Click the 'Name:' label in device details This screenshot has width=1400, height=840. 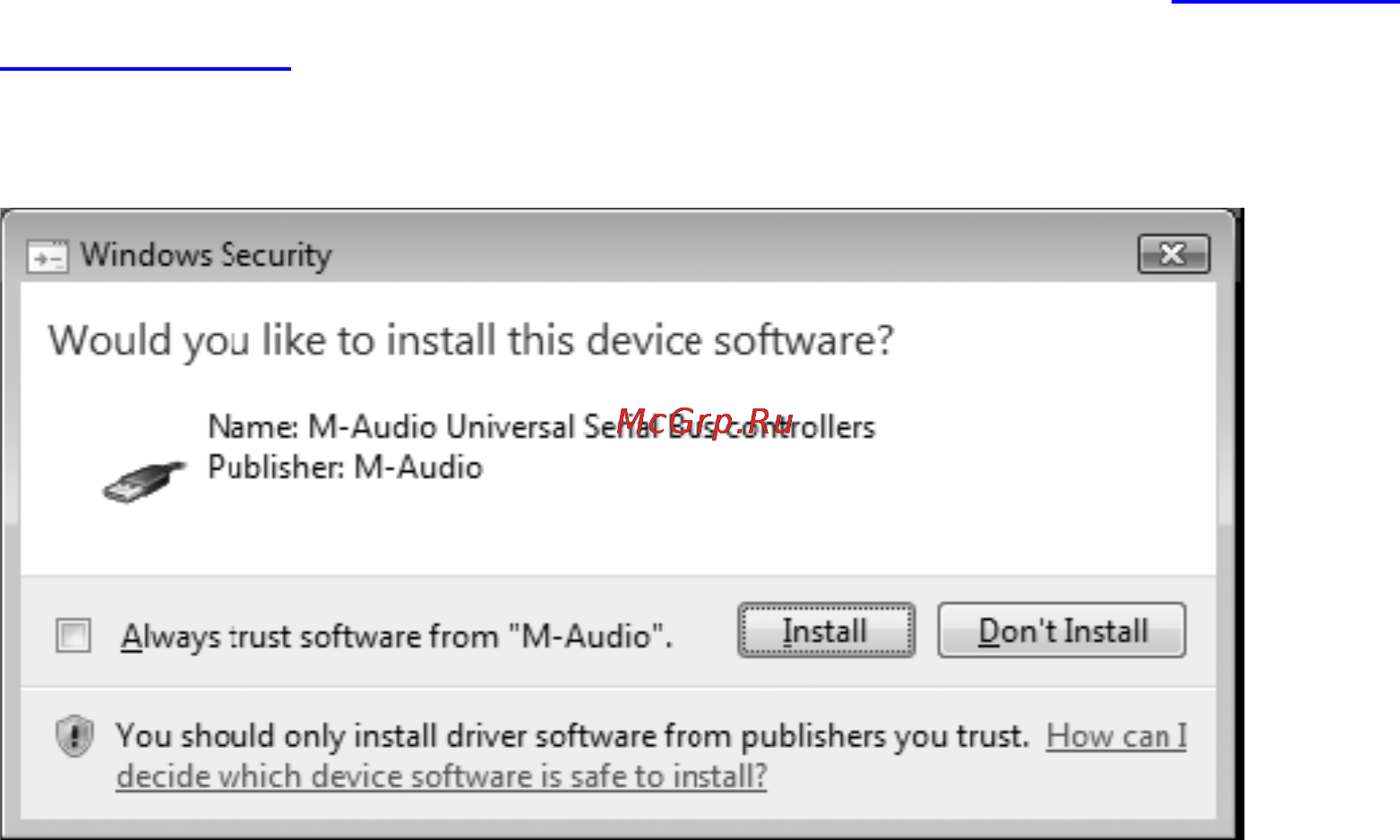[253, 426]
